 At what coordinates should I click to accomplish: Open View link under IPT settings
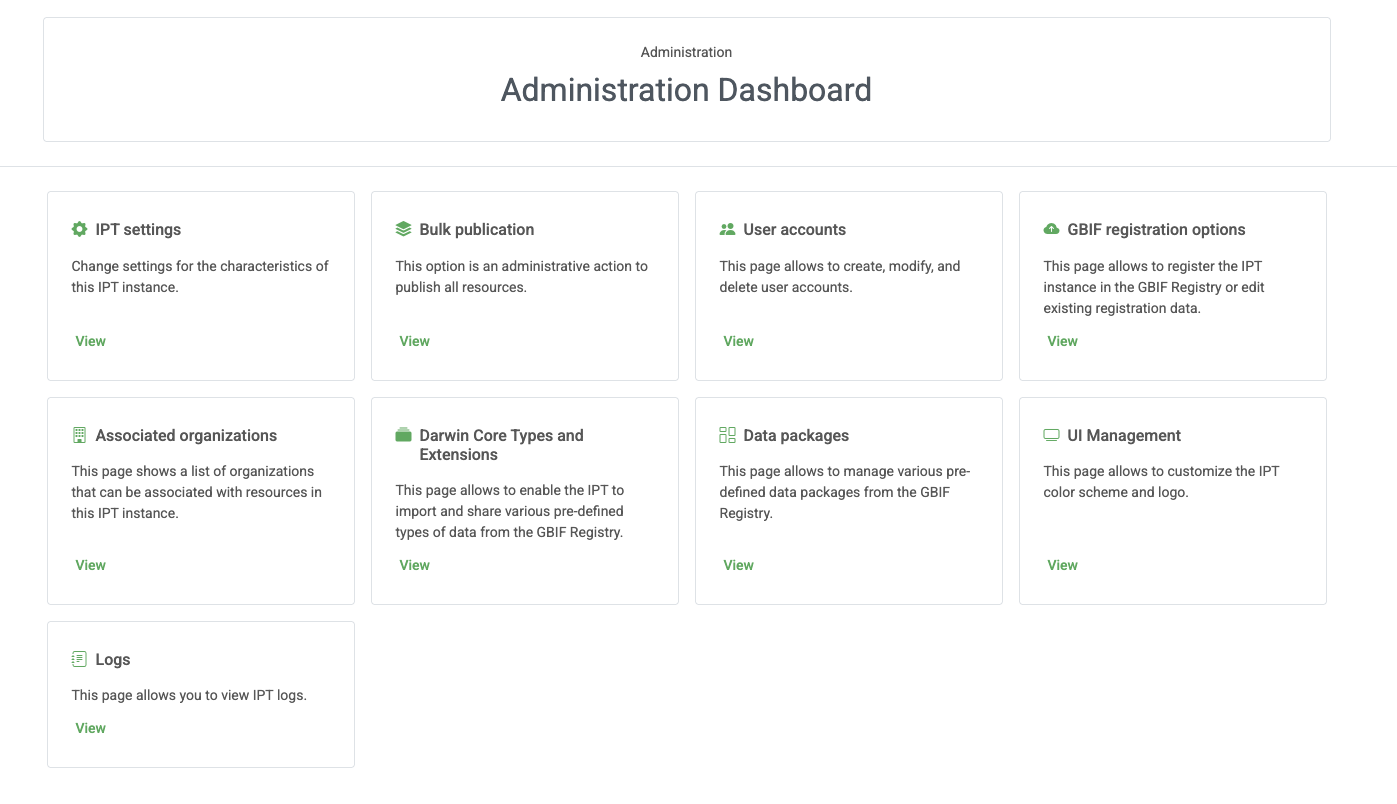[x=90, y=341]
